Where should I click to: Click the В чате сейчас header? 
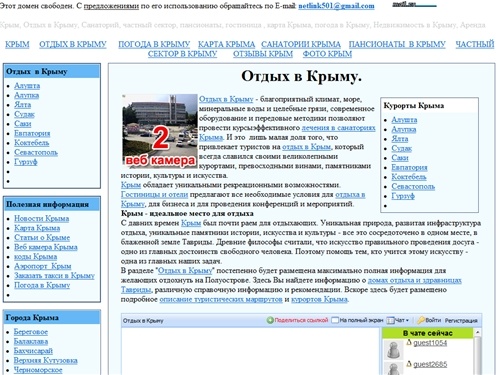coord(428,333)
